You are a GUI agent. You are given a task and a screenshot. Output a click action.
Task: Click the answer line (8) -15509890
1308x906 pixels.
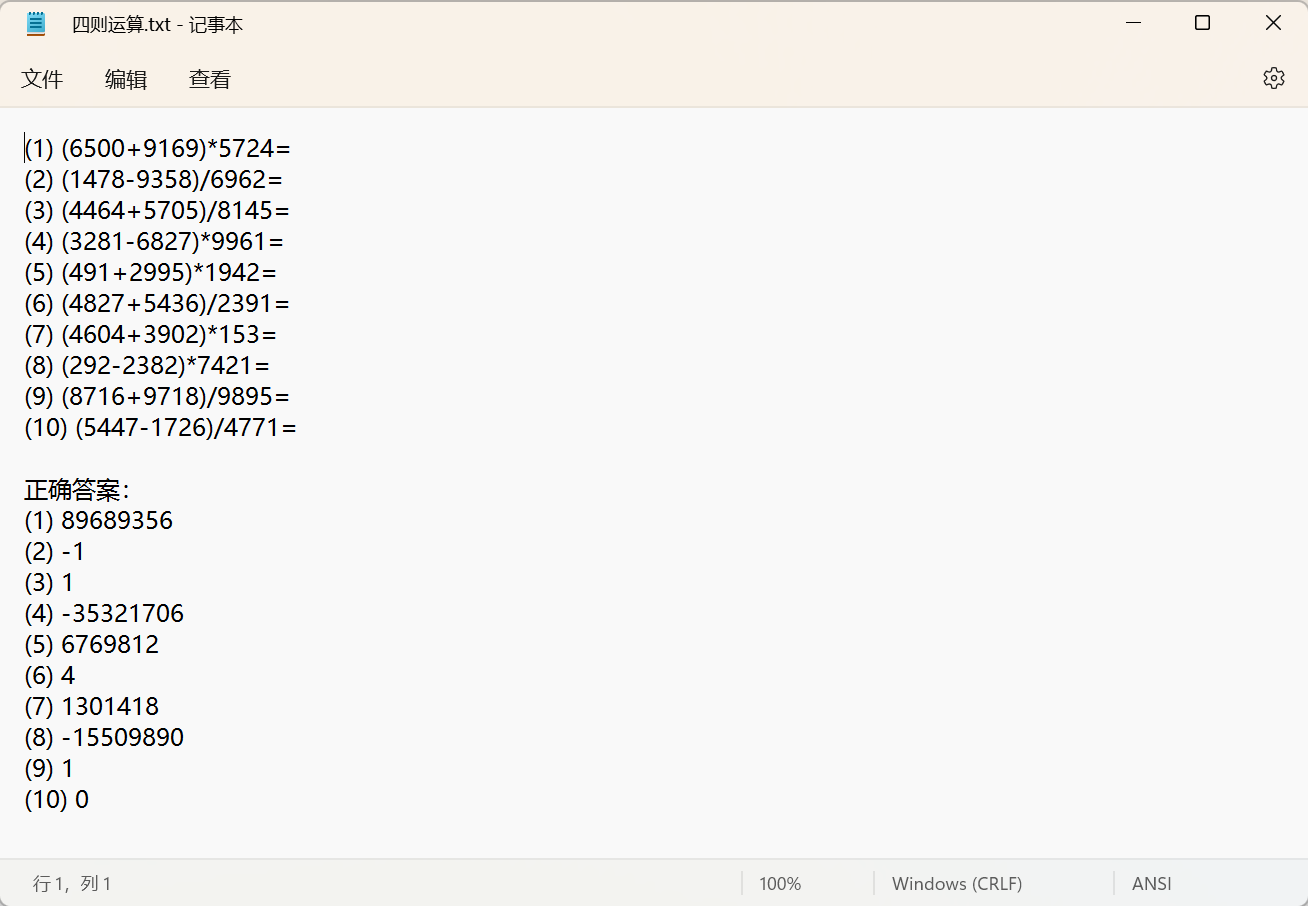coord(104,738)
